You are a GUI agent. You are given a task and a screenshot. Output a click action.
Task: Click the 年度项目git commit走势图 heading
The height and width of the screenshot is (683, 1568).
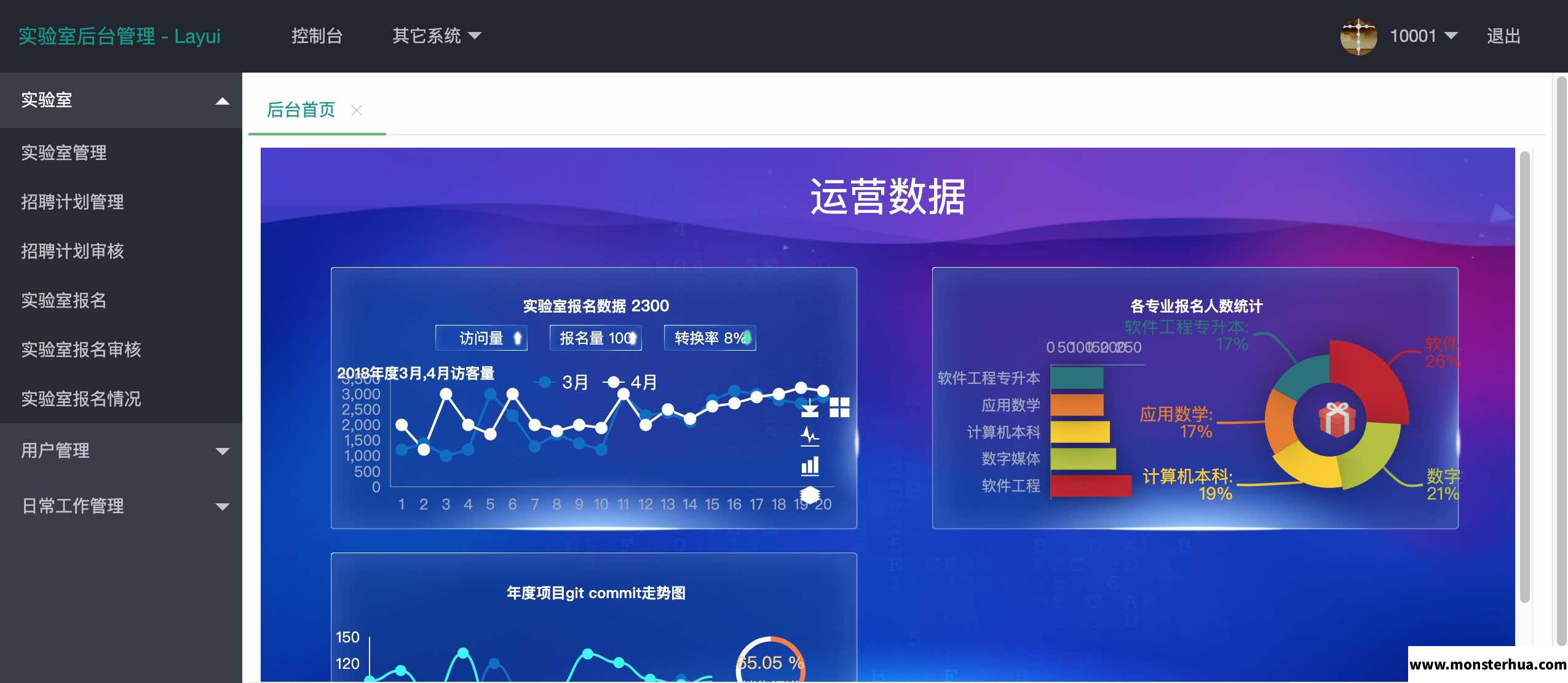click(x=596, y=593)
